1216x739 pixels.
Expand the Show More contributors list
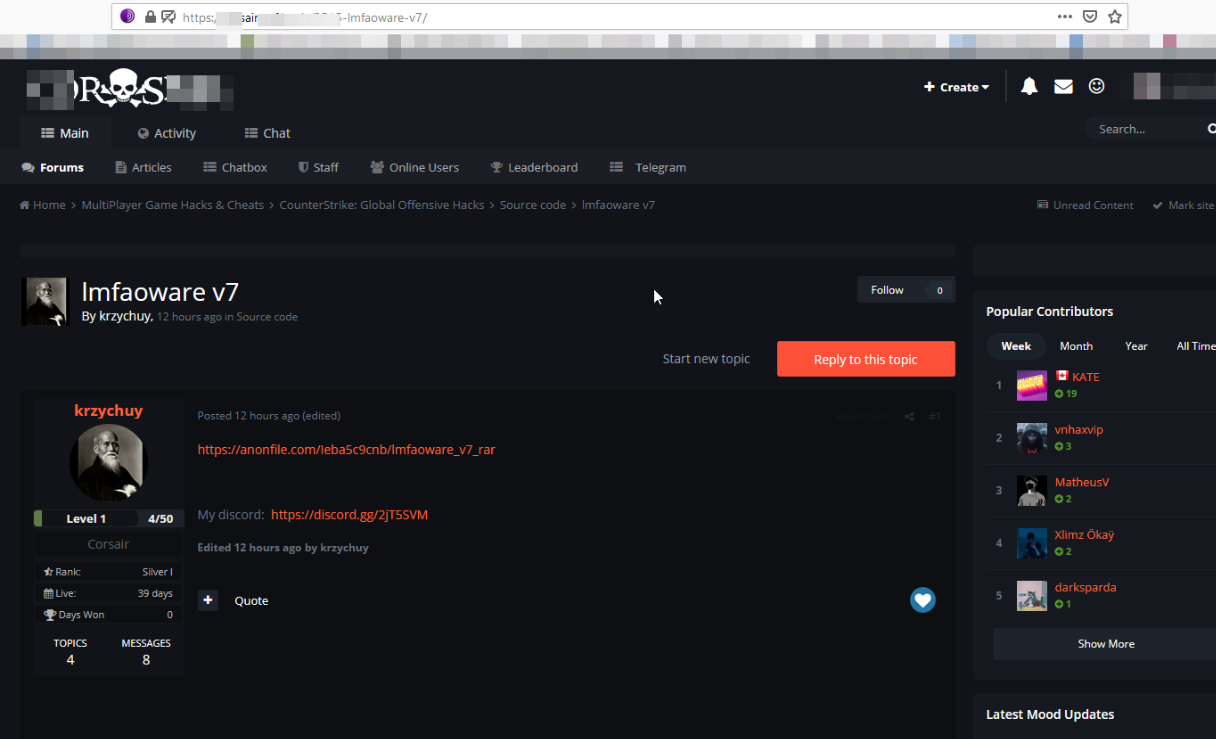point(1105,644)
